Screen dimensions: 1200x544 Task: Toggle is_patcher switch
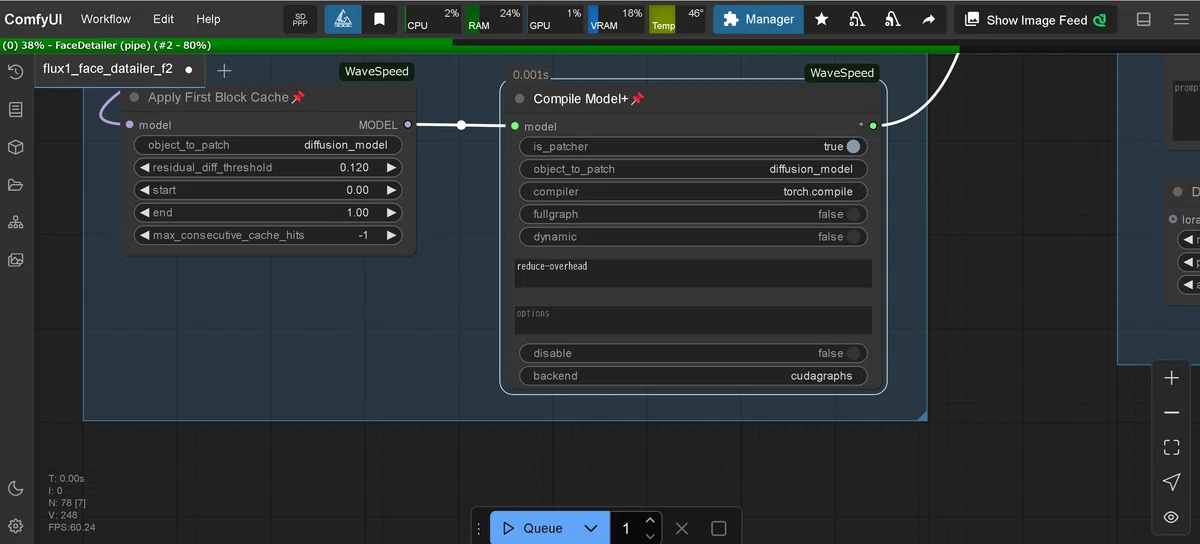point(852,146)
